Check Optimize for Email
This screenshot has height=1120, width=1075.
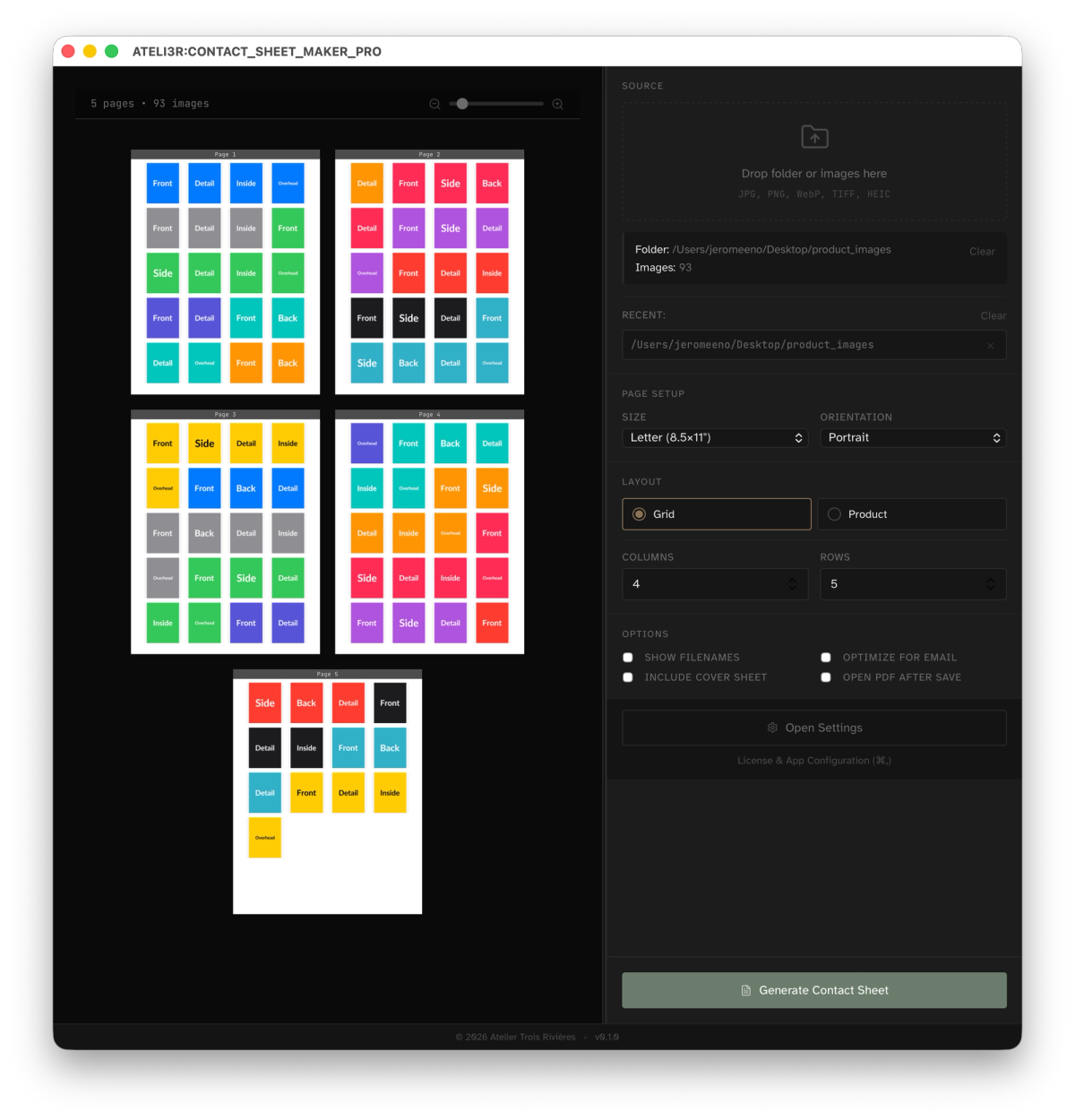click(825, 657)
